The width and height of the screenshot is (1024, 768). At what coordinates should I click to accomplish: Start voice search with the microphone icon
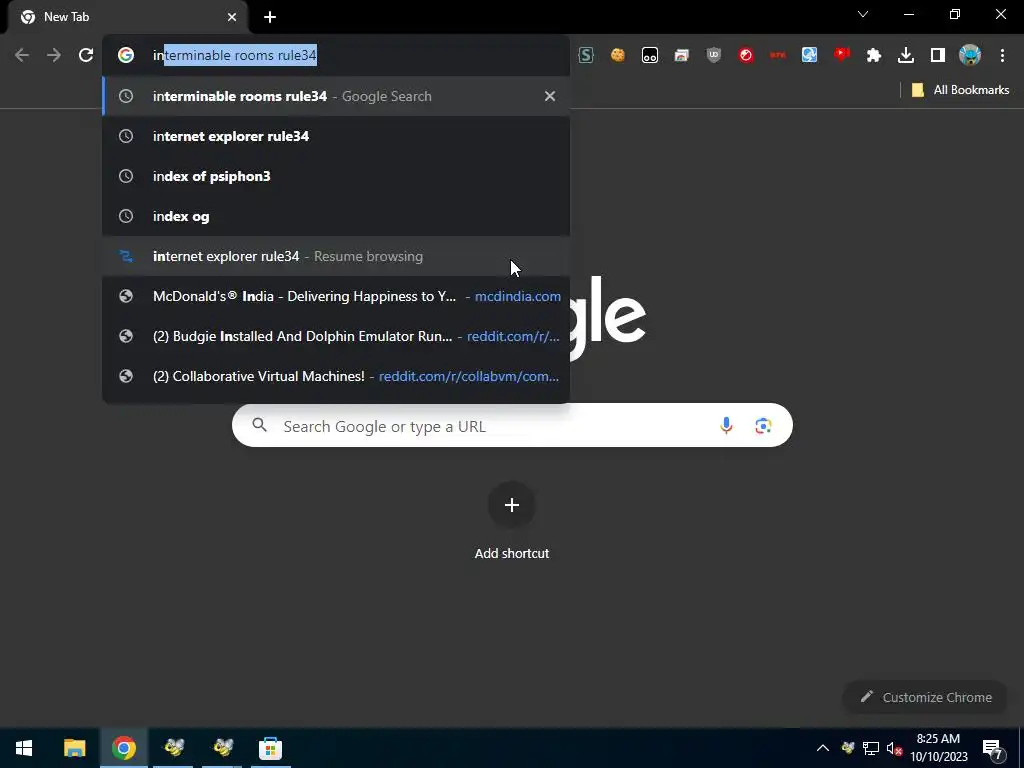tap(726, 426)
